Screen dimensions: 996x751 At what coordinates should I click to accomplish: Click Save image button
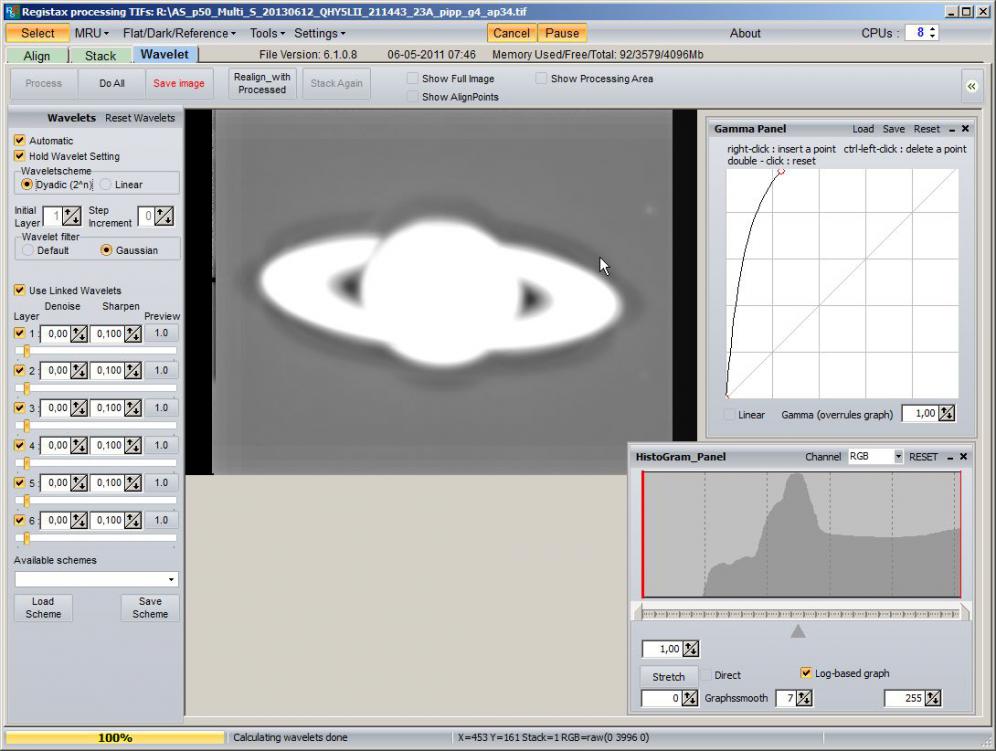coord(178,83)
